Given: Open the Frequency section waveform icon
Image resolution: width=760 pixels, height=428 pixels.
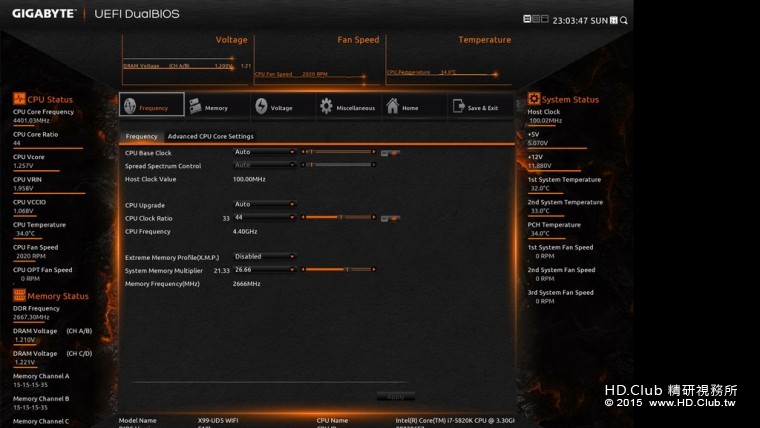Looking at the screenshot, I should click(130, 106).
